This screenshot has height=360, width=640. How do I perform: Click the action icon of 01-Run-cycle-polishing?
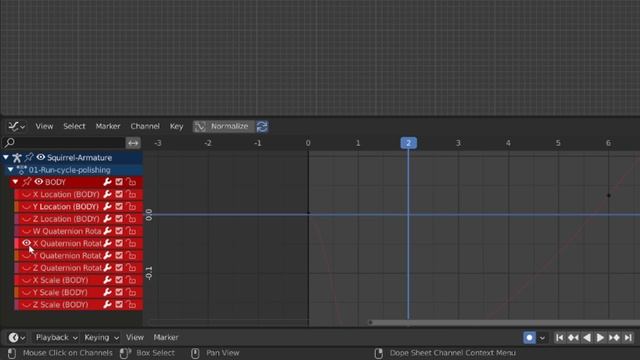pyautogui.click(x=21, y=169)
